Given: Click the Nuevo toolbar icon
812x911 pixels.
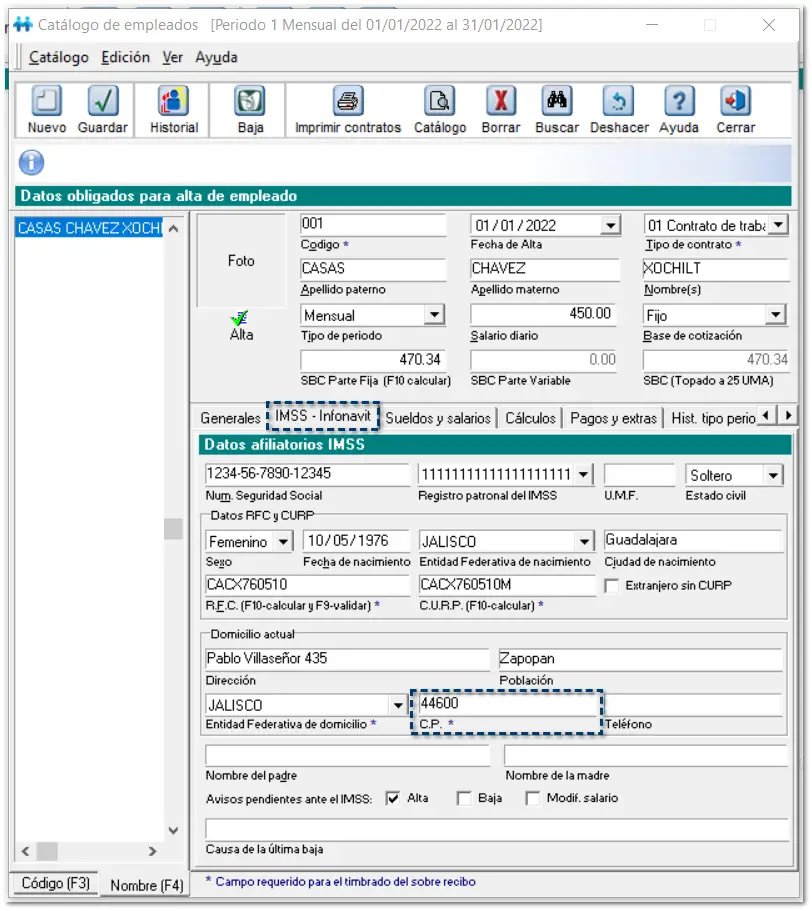Looking at the screenshot, I should tap(46, 101).
